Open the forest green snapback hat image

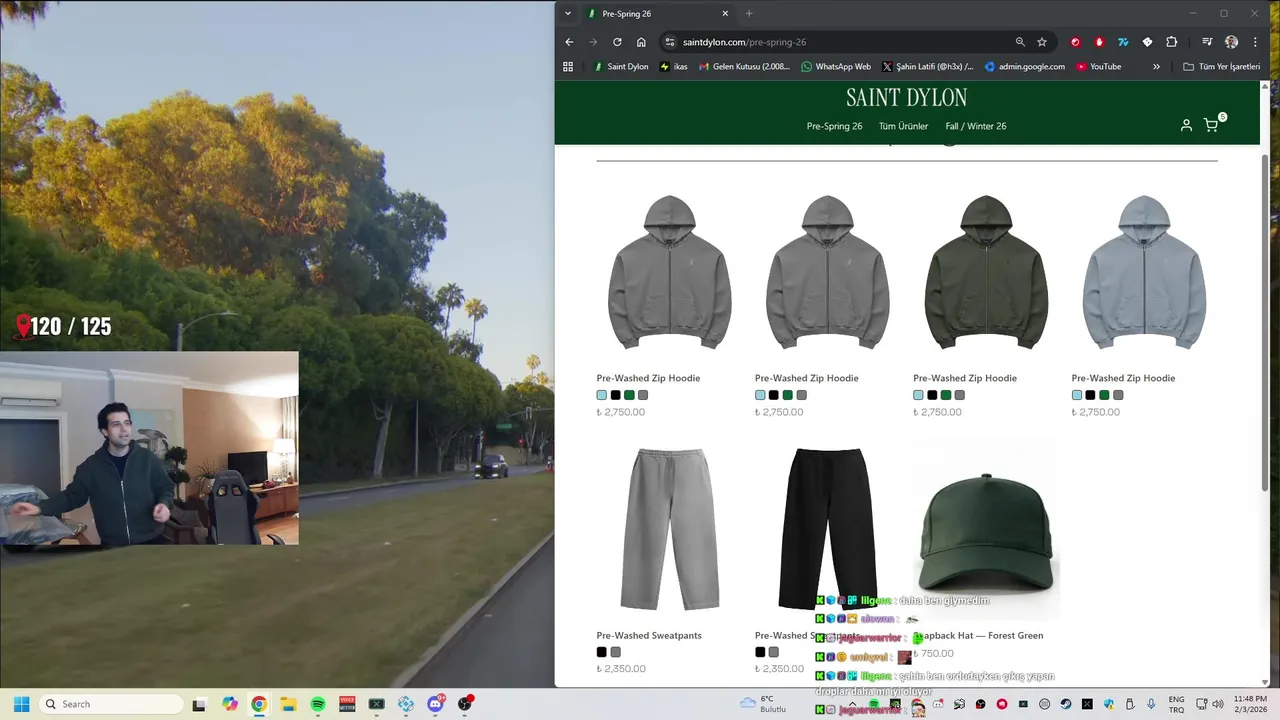coord(986,530)
